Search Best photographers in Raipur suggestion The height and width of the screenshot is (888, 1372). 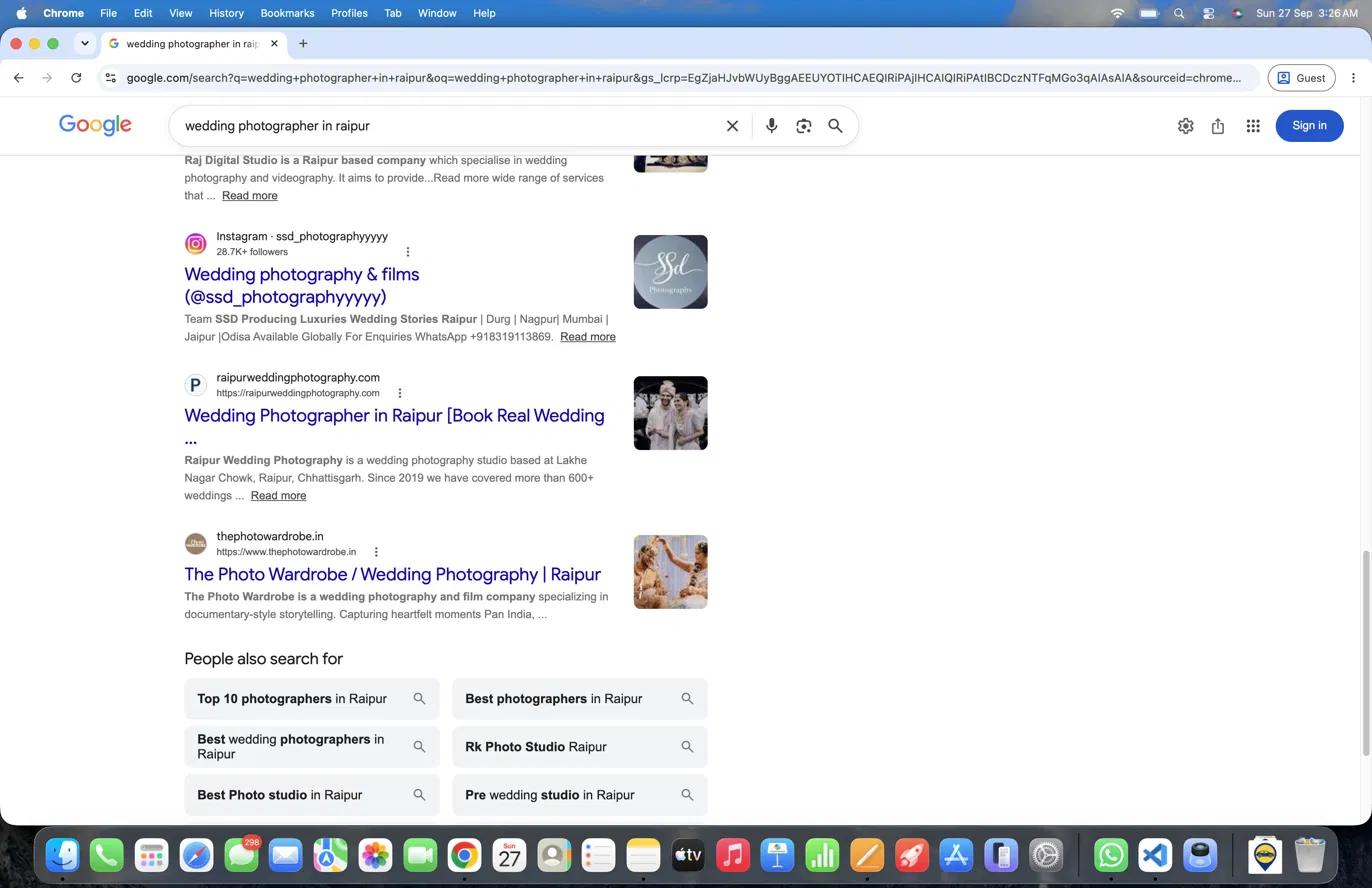point(580,699)
